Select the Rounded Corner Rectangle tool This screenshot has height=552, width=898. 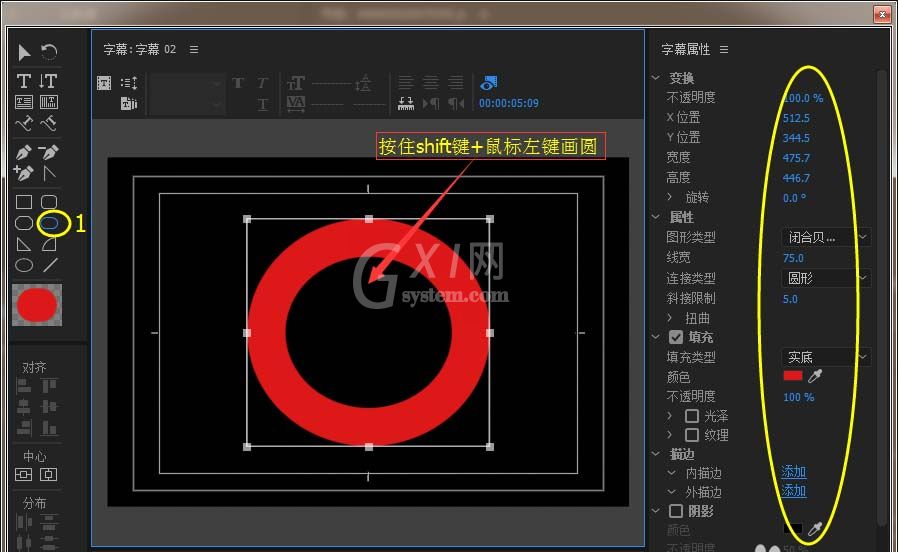(49, 202)
